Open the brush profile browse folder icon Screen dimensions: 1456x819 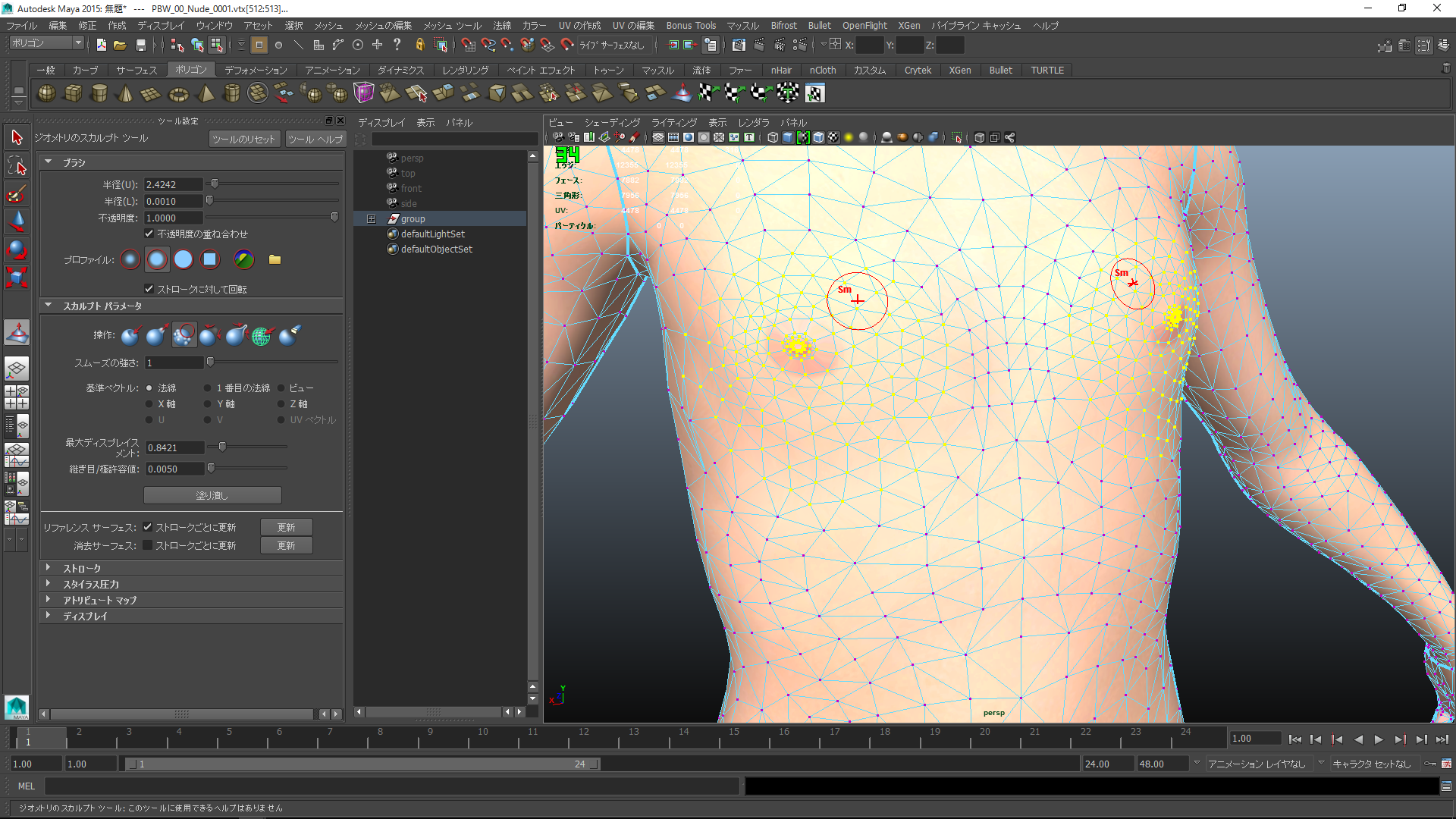(275, 259)
